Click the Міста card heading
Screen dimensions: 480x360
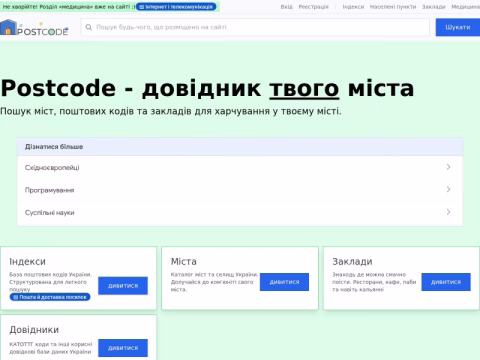point(184,262)
